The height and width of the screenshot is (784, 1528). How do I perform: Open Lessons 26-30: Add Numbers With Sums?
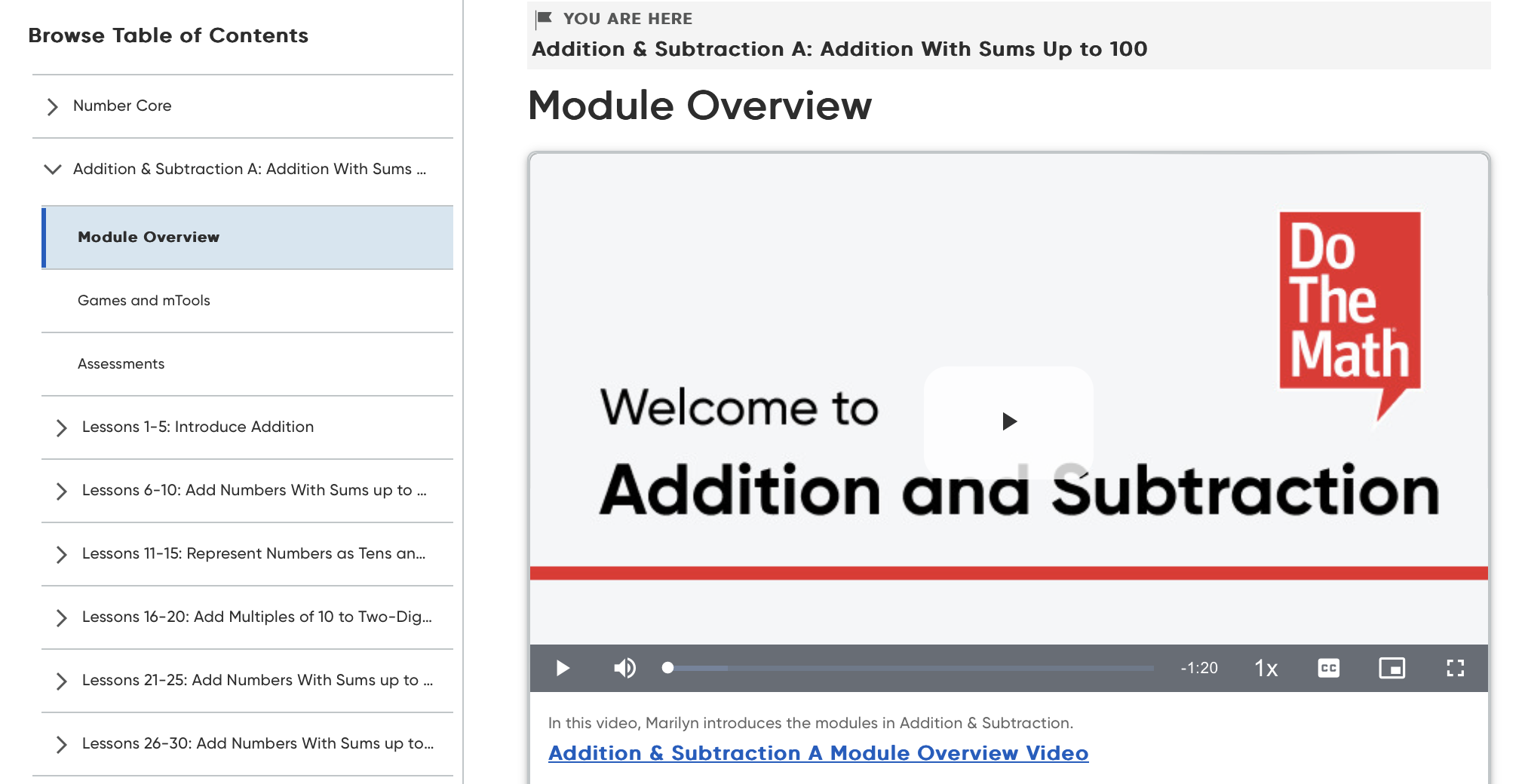point(258,743)
